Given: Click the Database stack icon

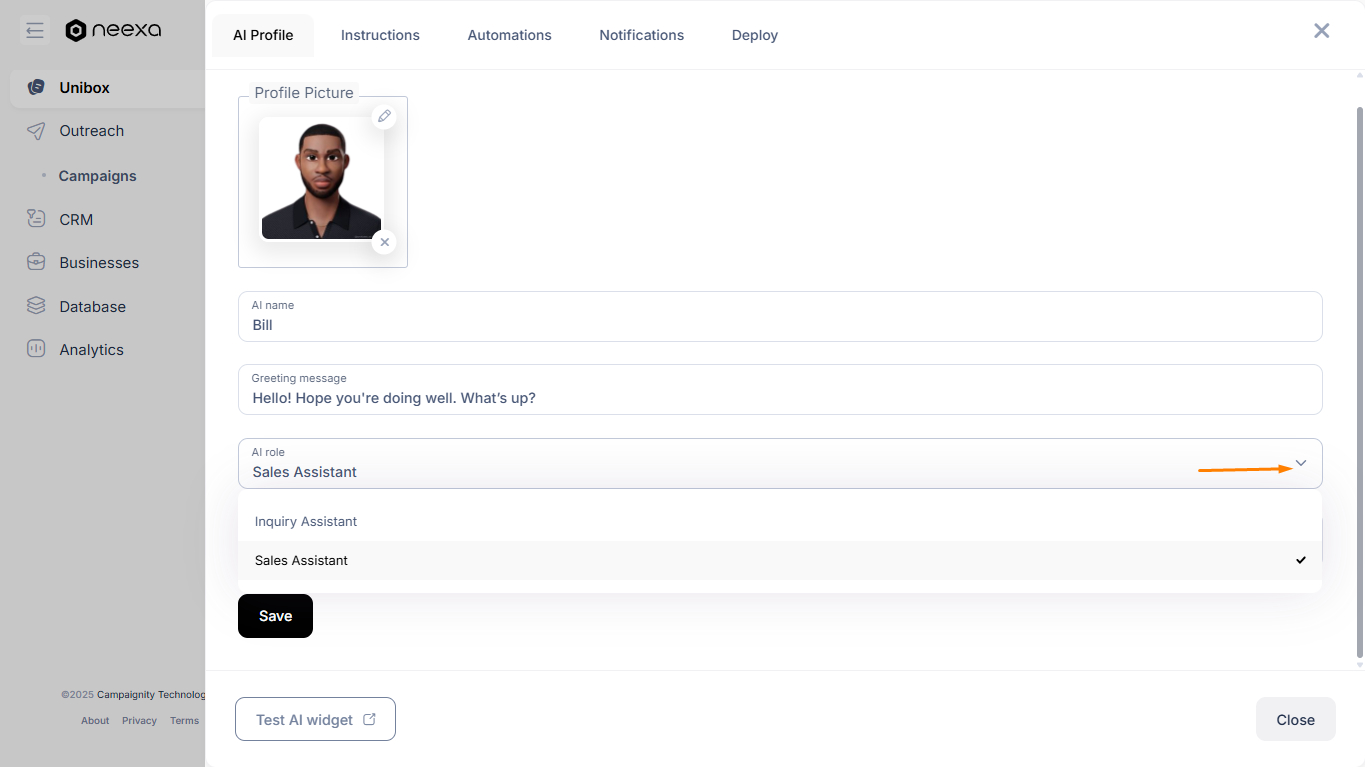Looking at the screenshot, I should (x=36, y=306).
